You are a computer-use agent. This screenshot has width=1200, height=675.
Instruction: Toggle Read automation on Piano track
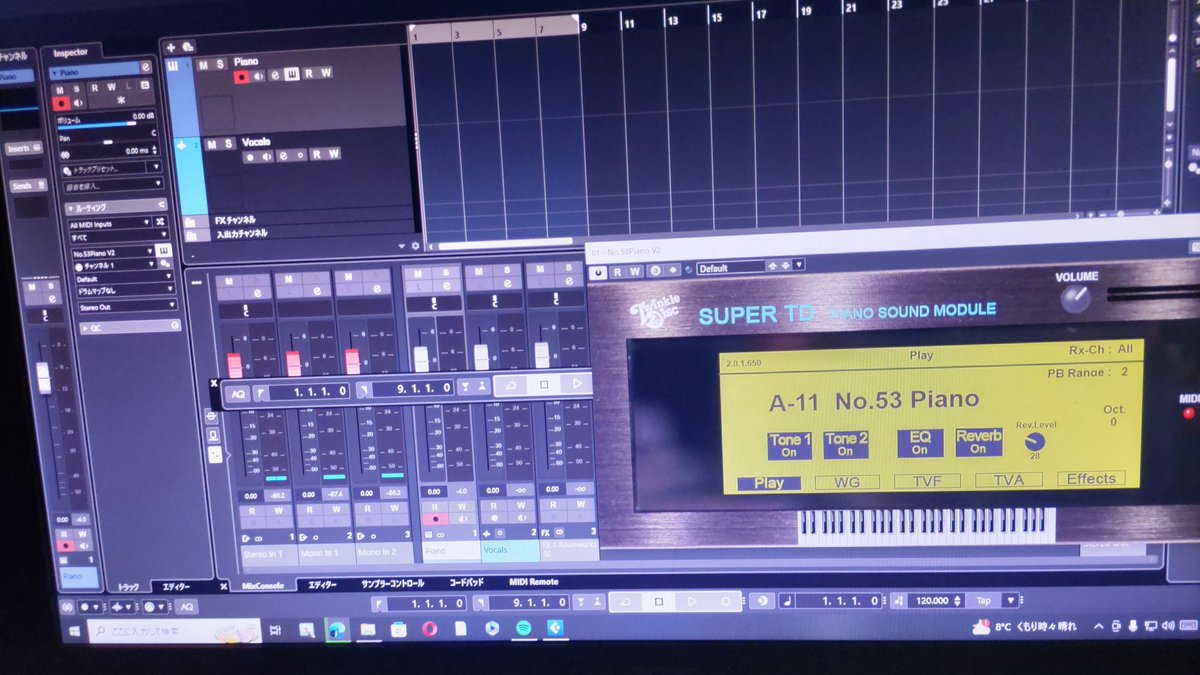pos(309,73)
